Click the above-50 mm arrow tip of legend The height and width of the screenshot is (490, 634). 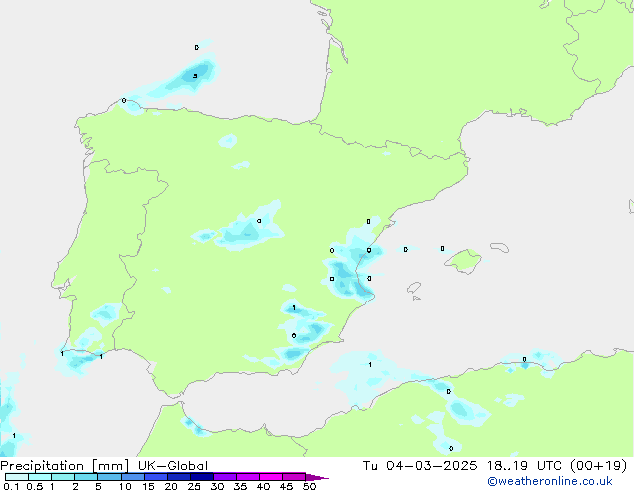click(317, 477)
